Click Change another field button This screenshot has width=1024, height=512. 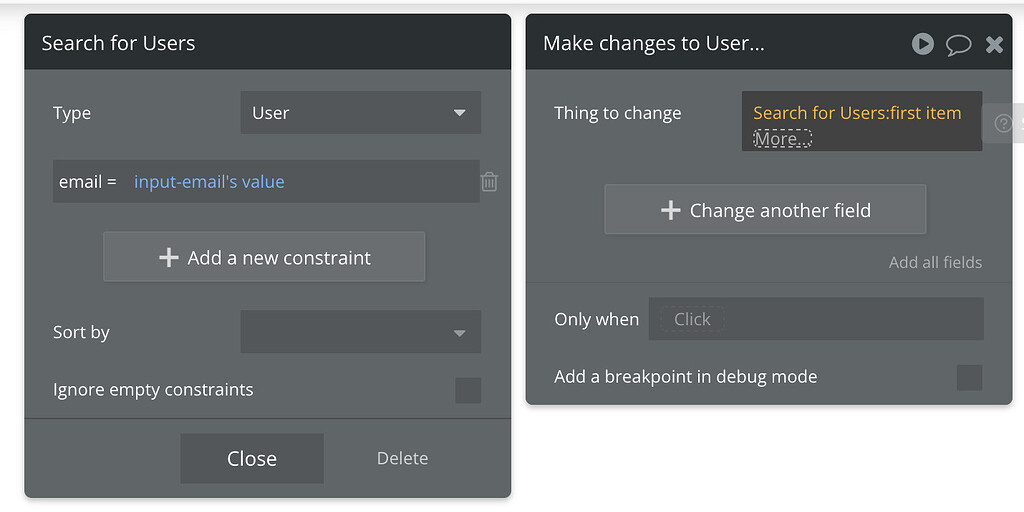pos(765,210)
